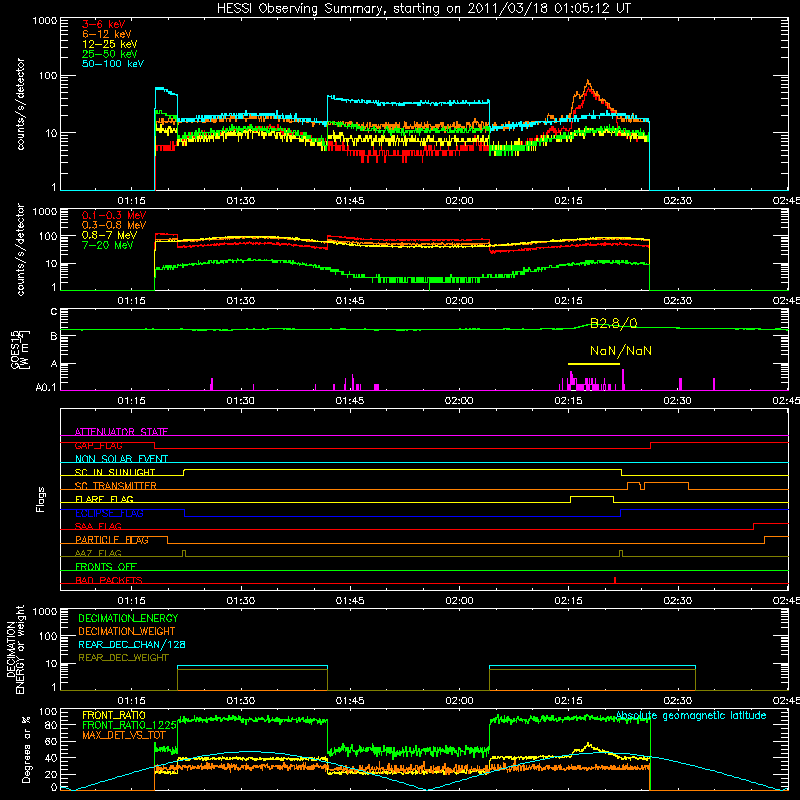
Task: Click the Flags axis title
Action: (41, 499)
